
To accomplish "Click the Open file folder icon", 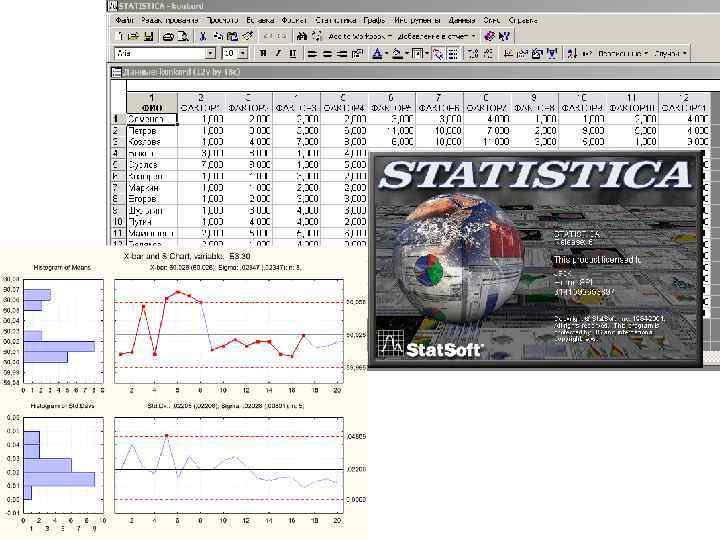I will 133,36.
